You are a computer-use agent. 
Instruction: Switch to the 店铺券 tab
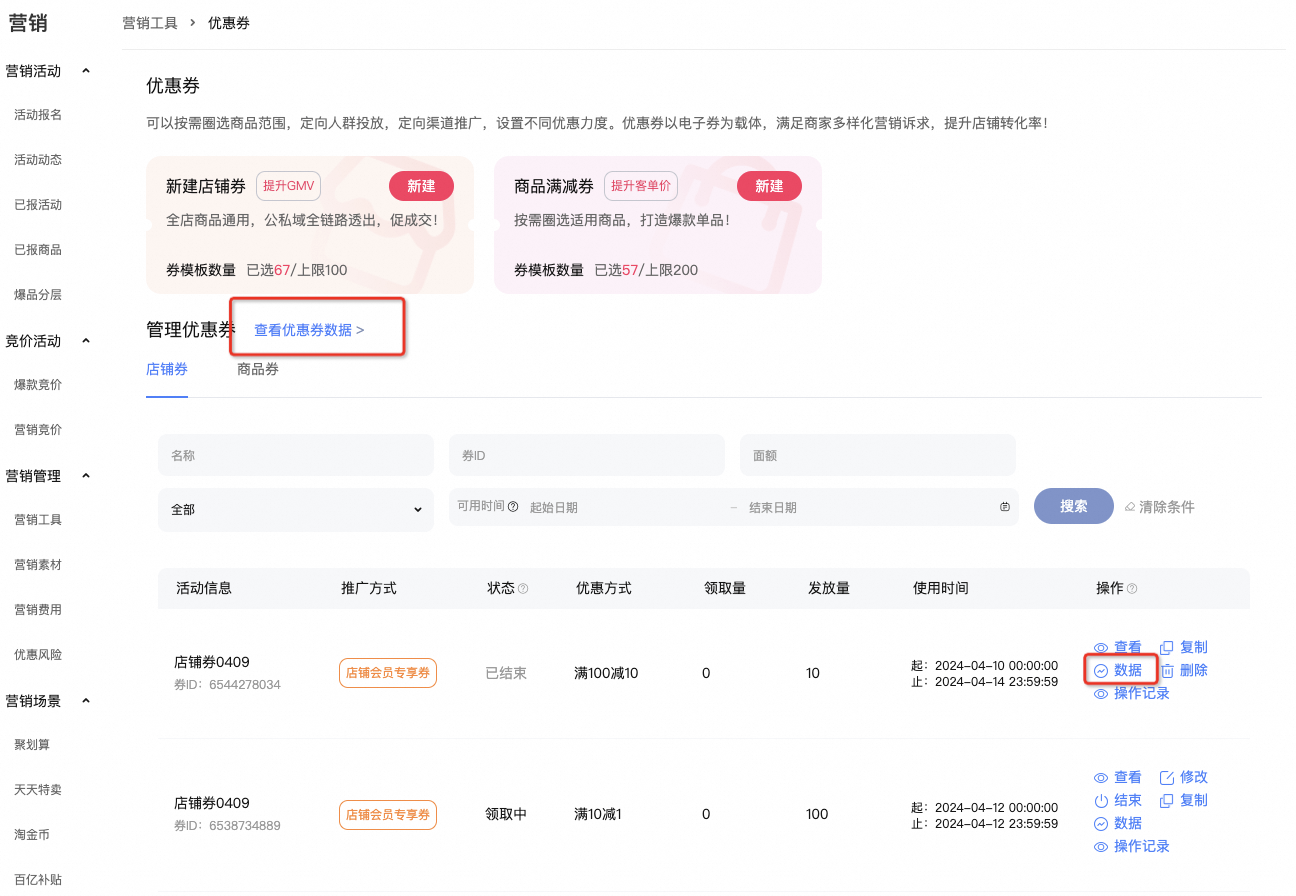pos(167,369)
